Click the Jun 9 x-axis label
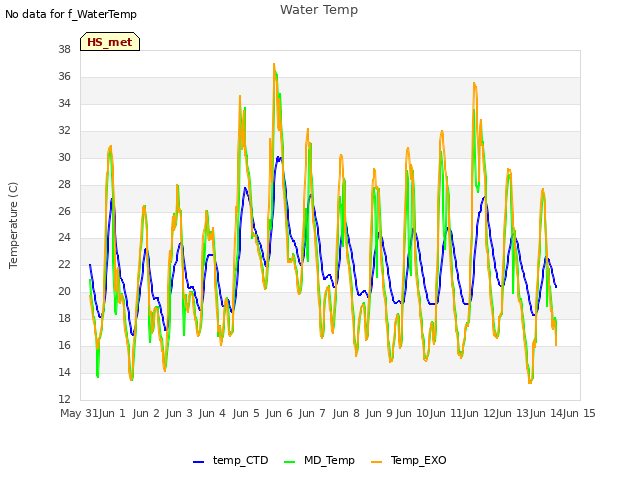 pos(379,413)
